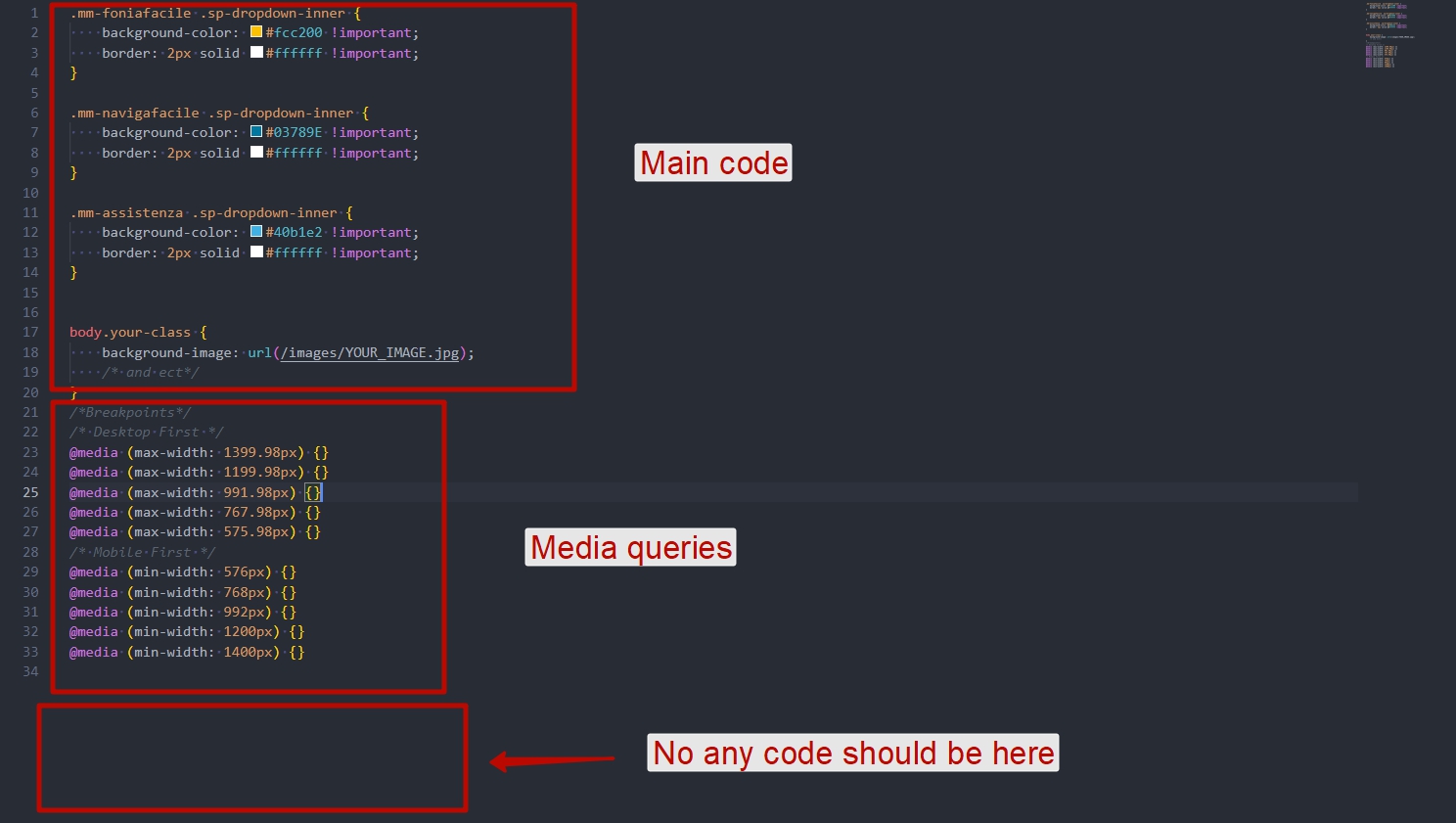Open the /images/YOUR_IMAGE.jpg URL link
This screenshot has height=823, width=1456.
click(x=370, y=353)
